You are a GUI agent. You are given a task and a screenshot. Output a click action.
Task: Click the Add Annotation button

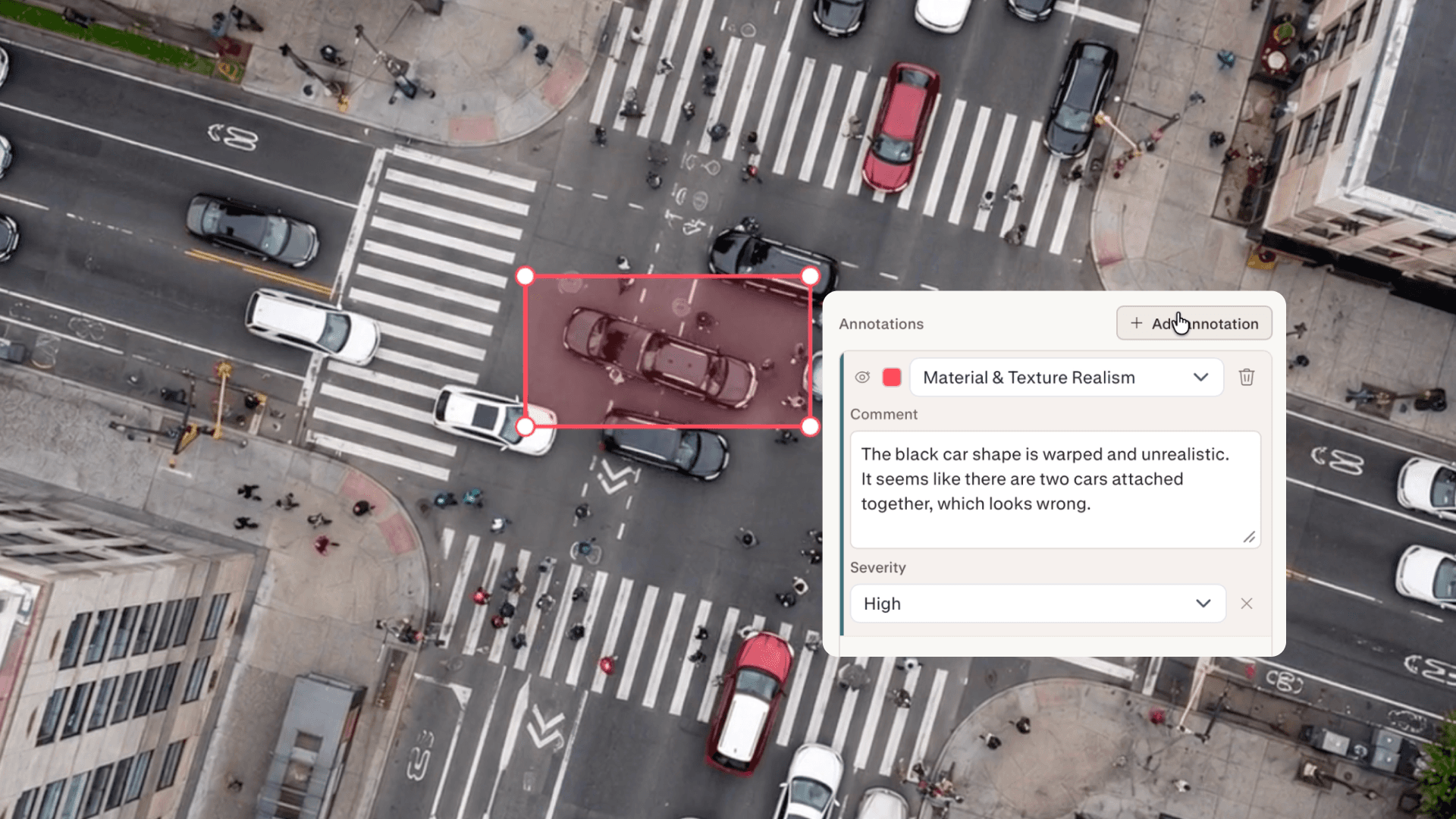[x=1194, y=323]
